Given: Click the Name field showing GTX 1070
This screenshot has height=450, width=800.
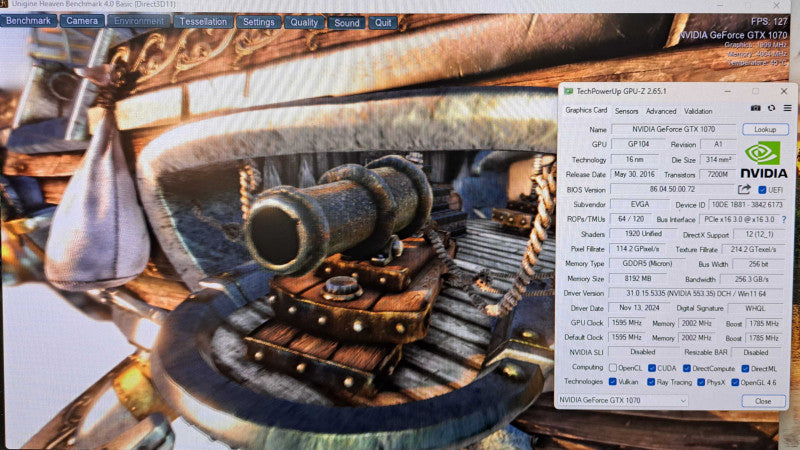Looking at the screenshot, I should [x=673, y=130].
